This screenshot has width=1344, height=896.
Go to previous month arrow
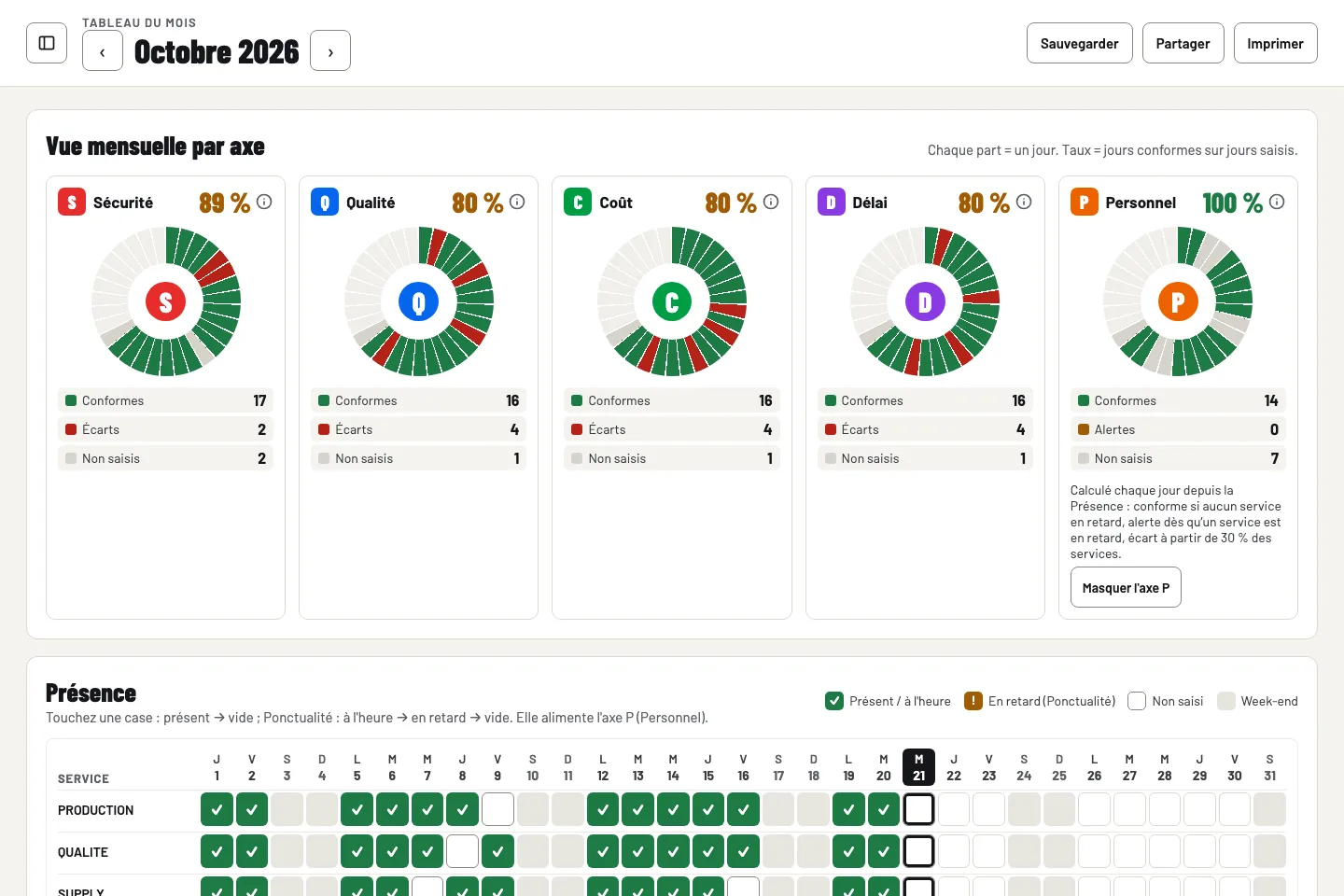click(x=103, y=50)
